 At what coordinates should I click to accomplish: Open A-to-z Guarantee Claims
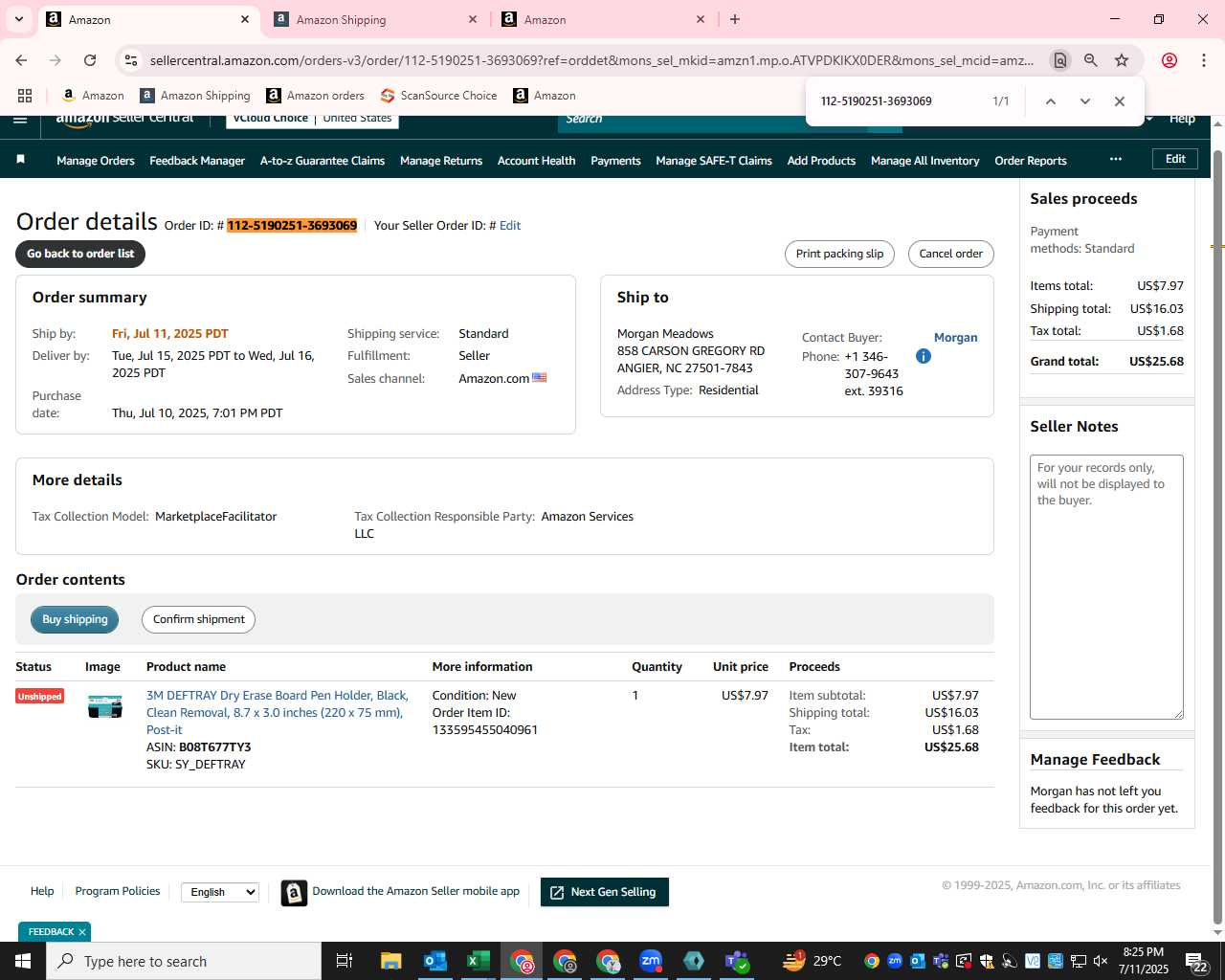tap(323, 161)
